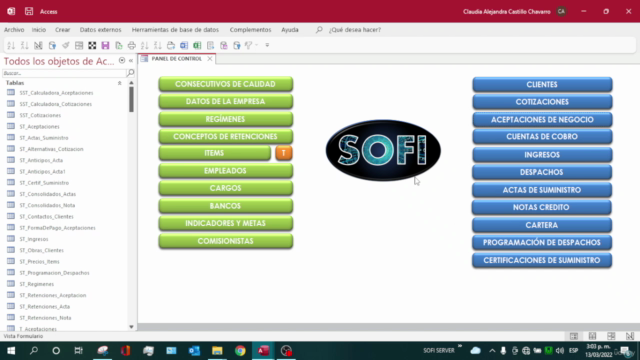Click the navigation pane Buscar field

[64, 73]
